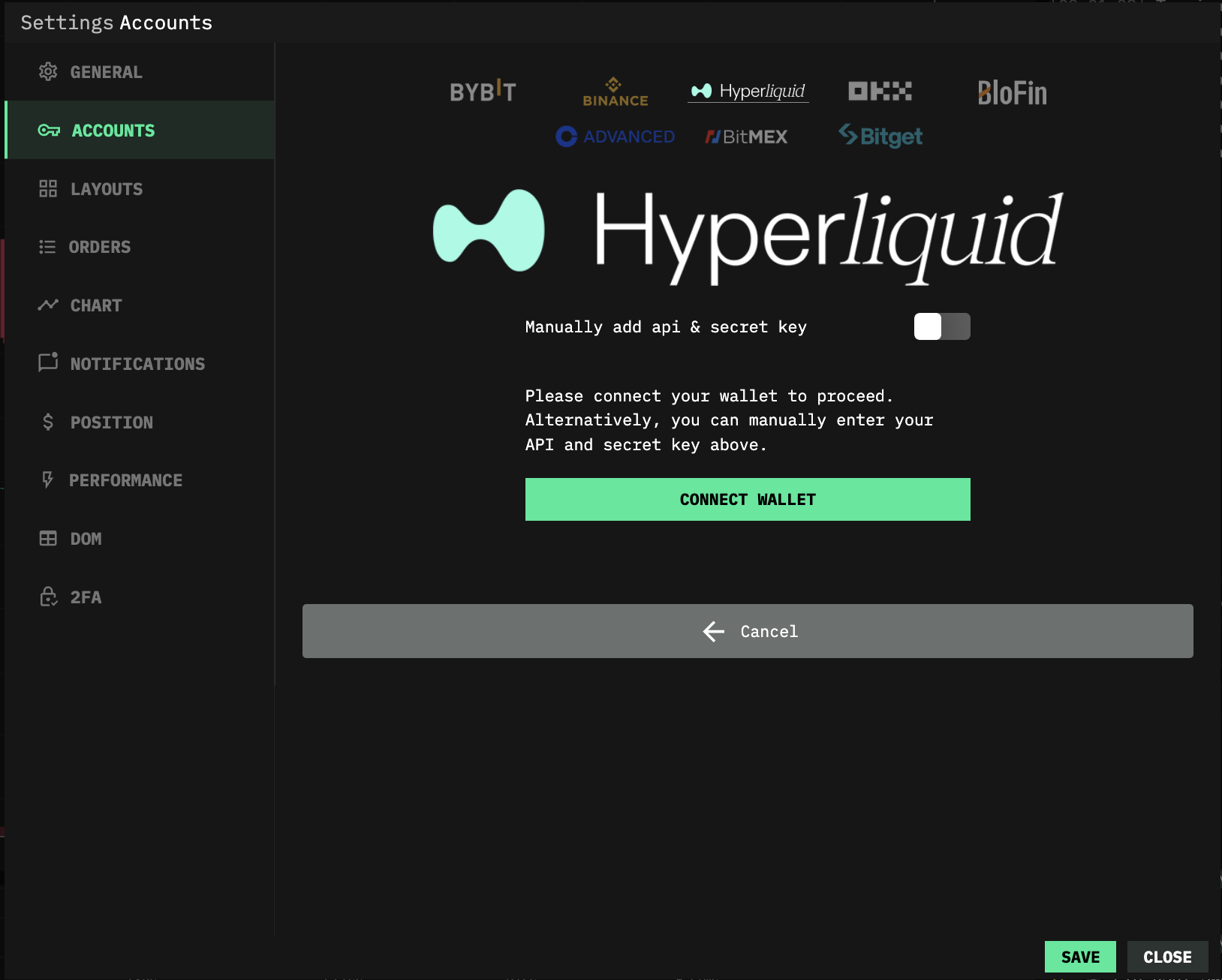Open the 2FA security section
The width and height of the screenshot is (1222, 980).
pos(86,597)
